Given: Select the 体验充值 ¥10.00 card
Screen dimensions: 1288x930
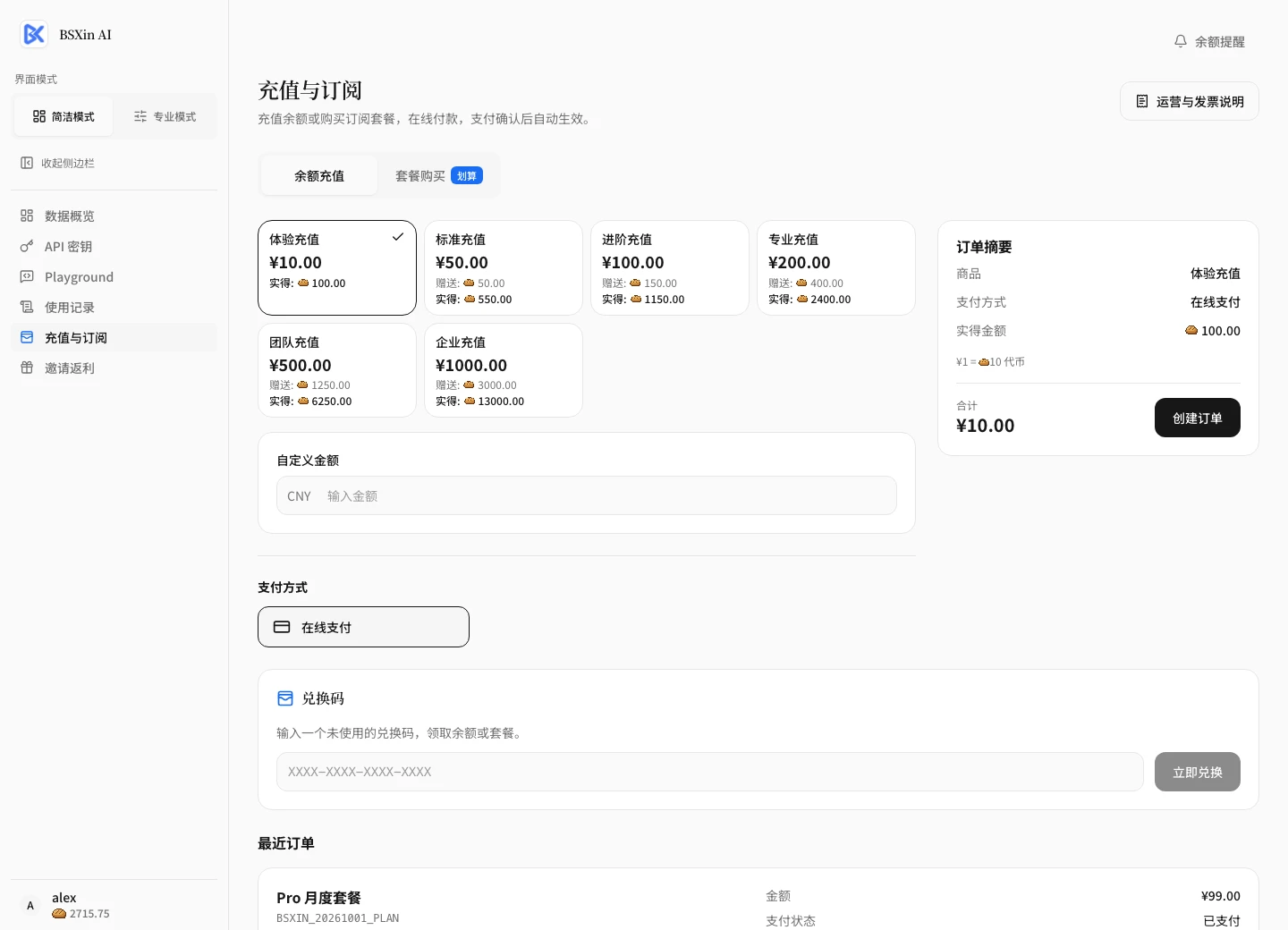Looking at the screenshot, I should tap(337, 267).
